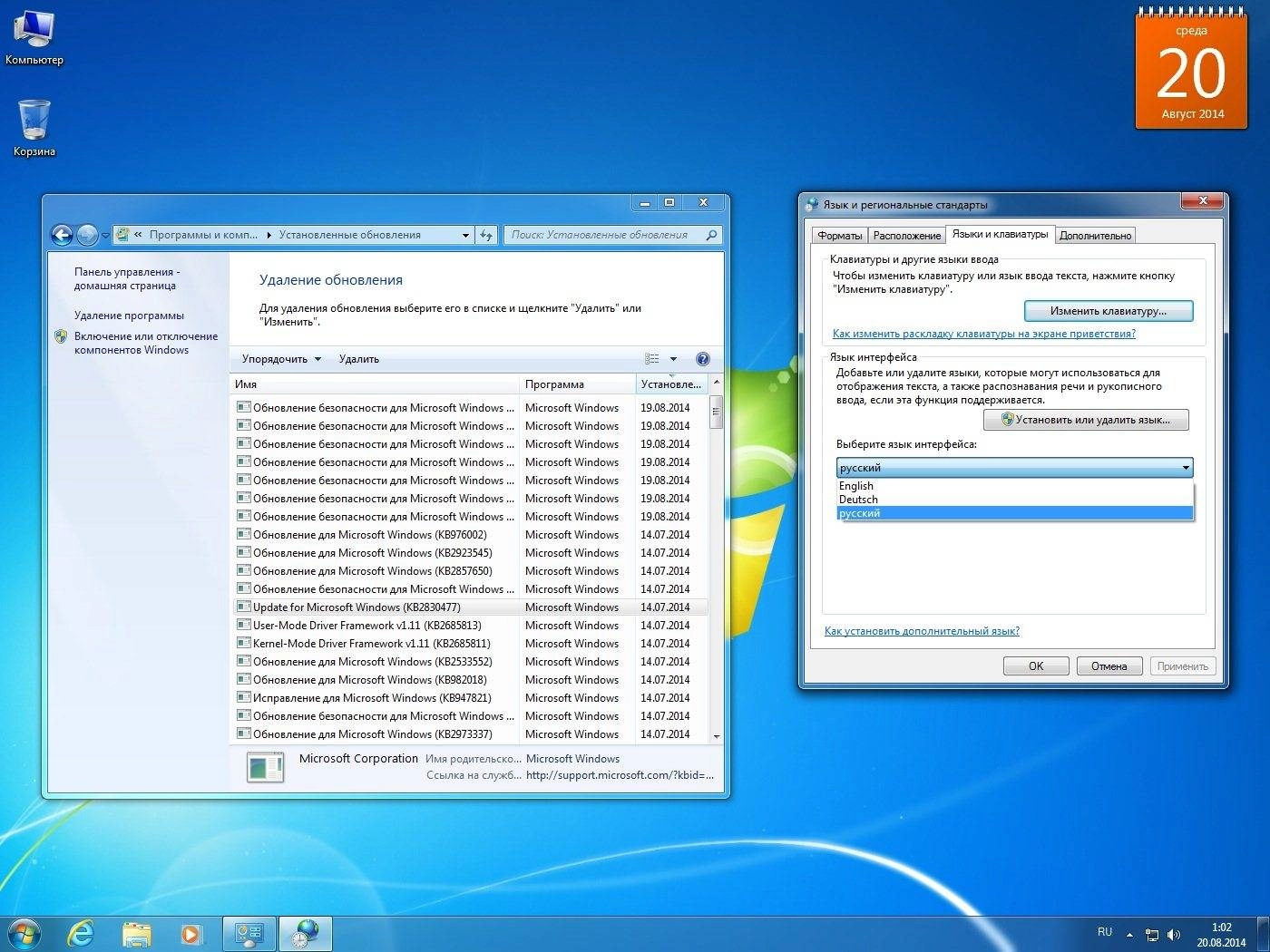Switch to Дополнительно tab

tap(1095, 236)
